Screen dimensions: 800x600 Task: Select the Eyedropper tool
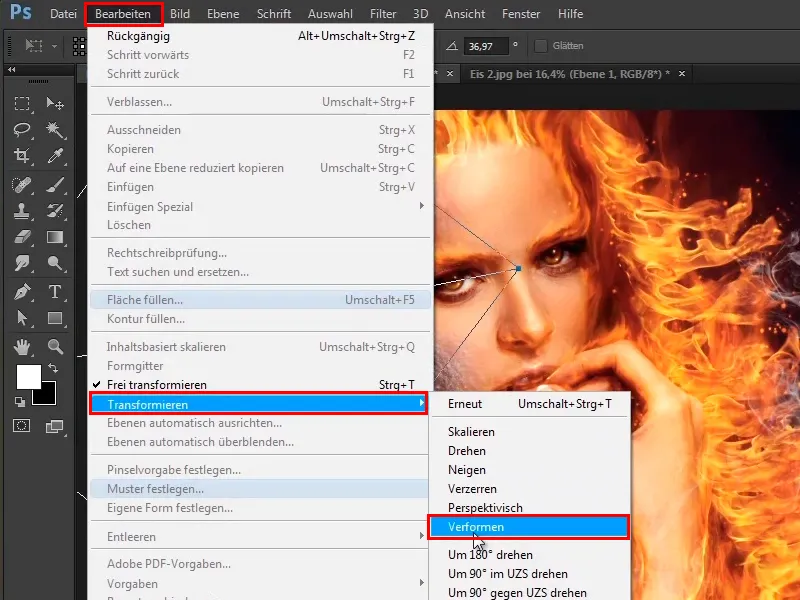coord(55,156)
